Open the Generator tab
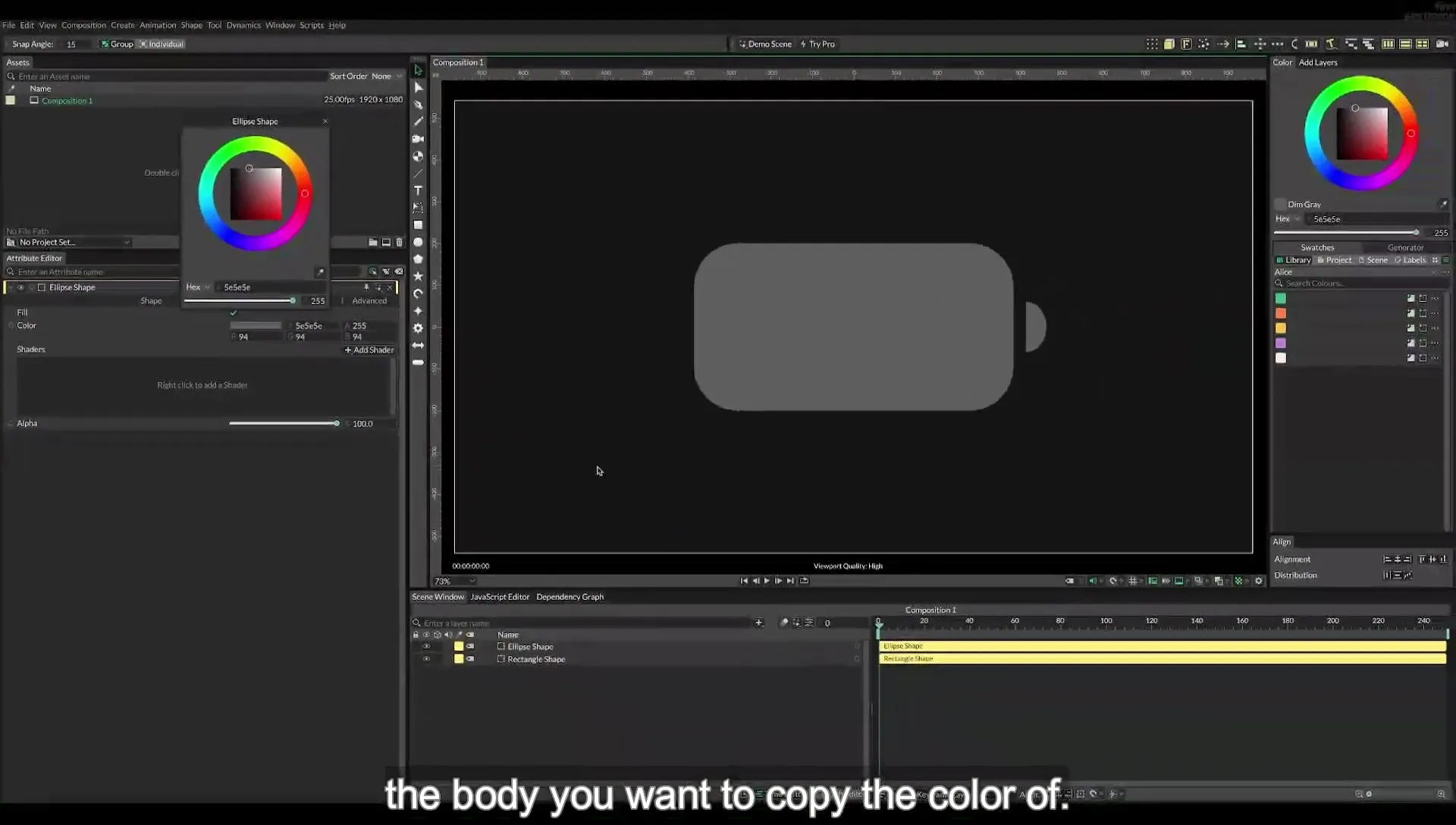Image resolution: width=1456 pixels, height=825 pixels. click(x=1405, y=248)
